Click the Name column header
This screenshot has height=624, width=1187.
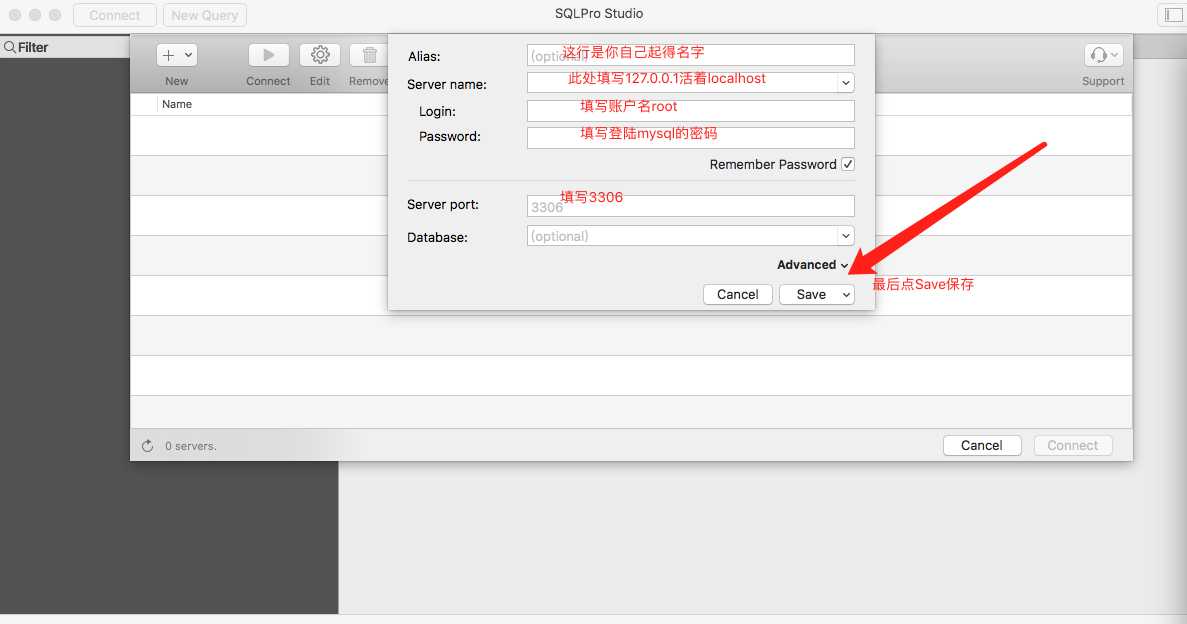click(x=176, y=105)
